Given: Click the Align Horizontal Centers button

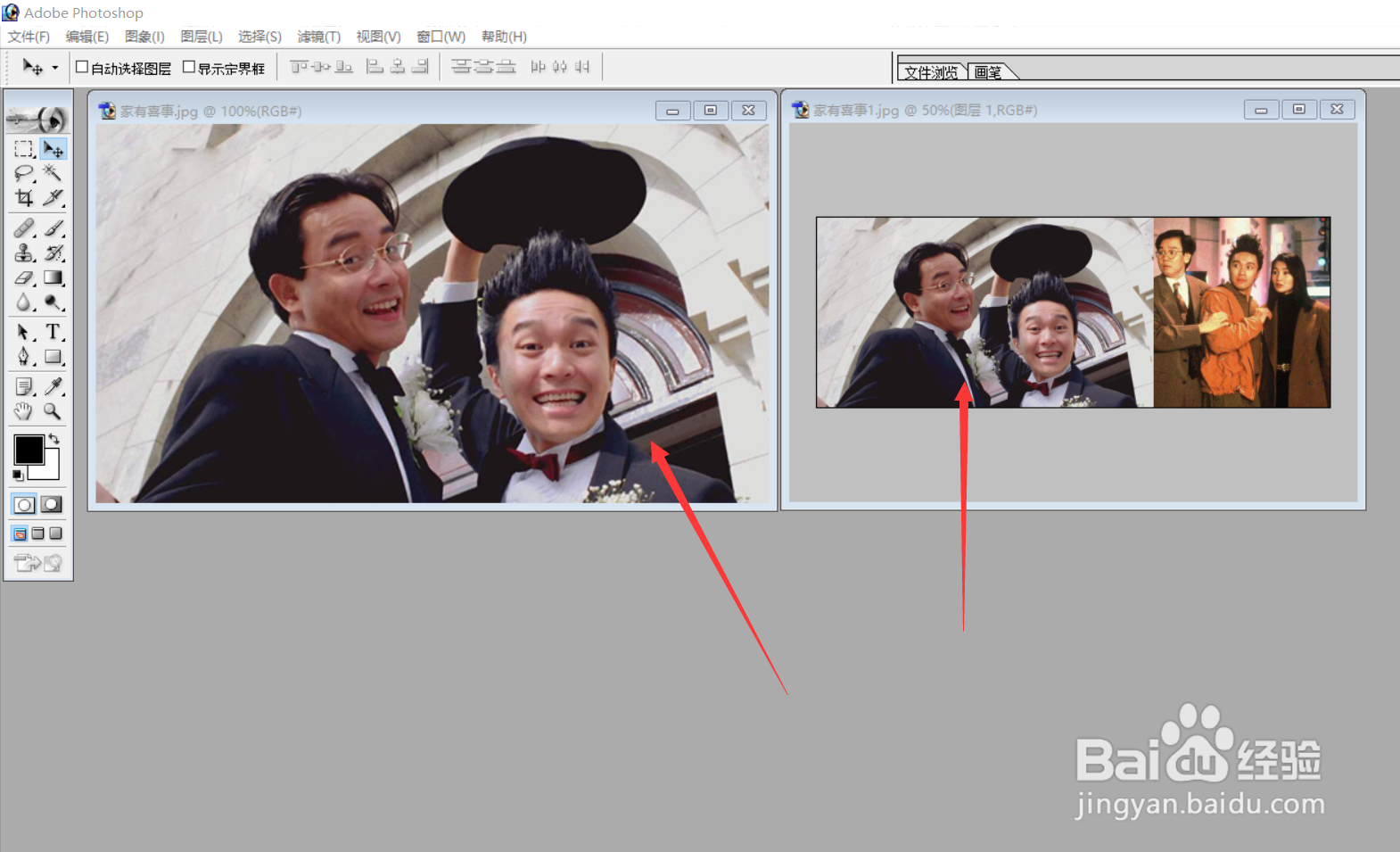Looking at the screenshot, I should tap(398, 67).
